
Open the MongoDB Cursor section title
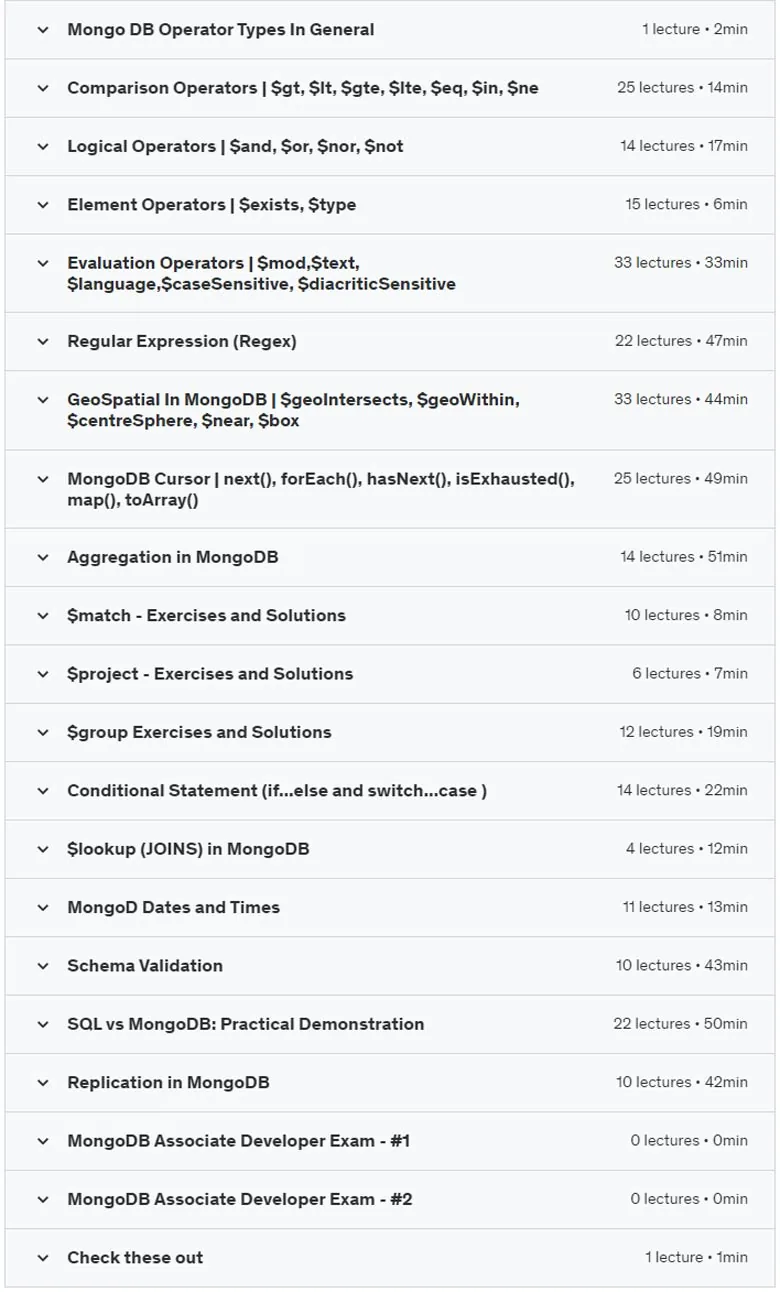click(x=321, y=489)
